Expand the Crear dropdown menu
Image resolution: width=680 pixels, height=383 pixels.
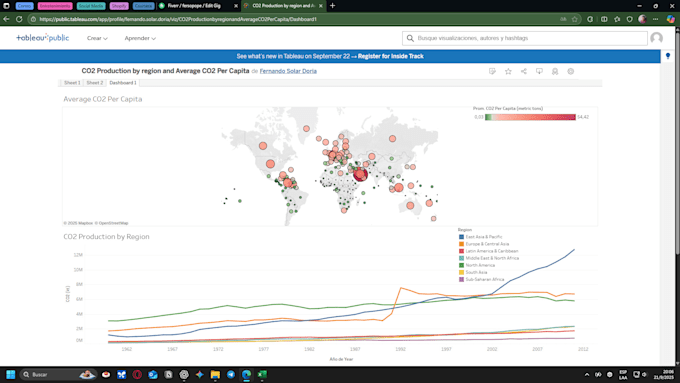click(97, 38)
